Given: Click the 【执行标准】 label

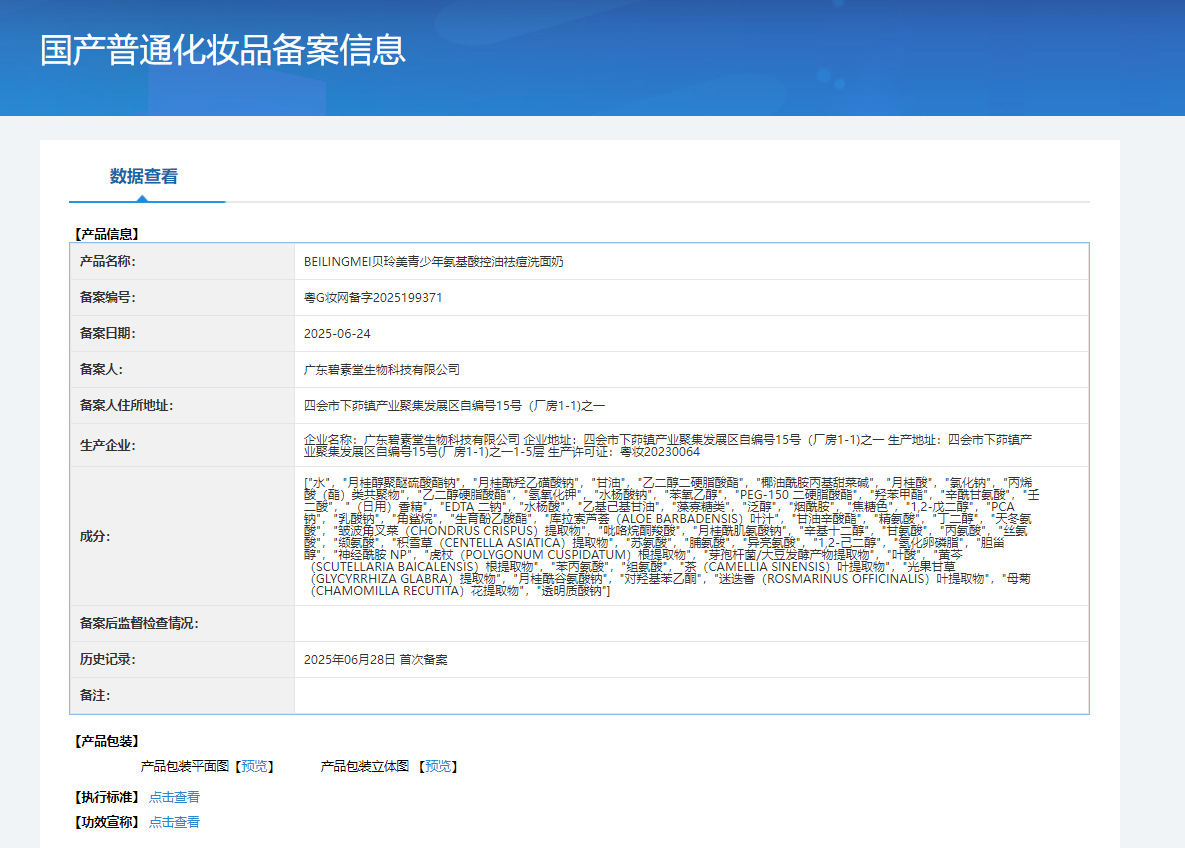Looking at the screenshot, I should (107, 797).
